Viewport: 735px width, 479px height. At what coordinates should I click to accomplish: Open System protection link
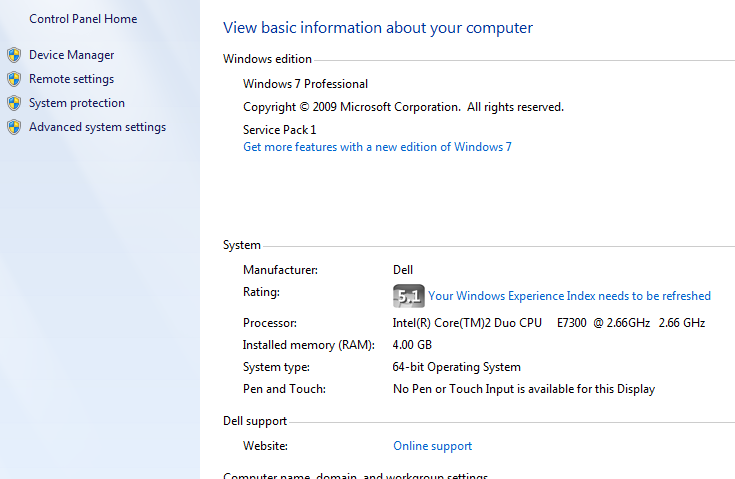[x=77, y=103]
